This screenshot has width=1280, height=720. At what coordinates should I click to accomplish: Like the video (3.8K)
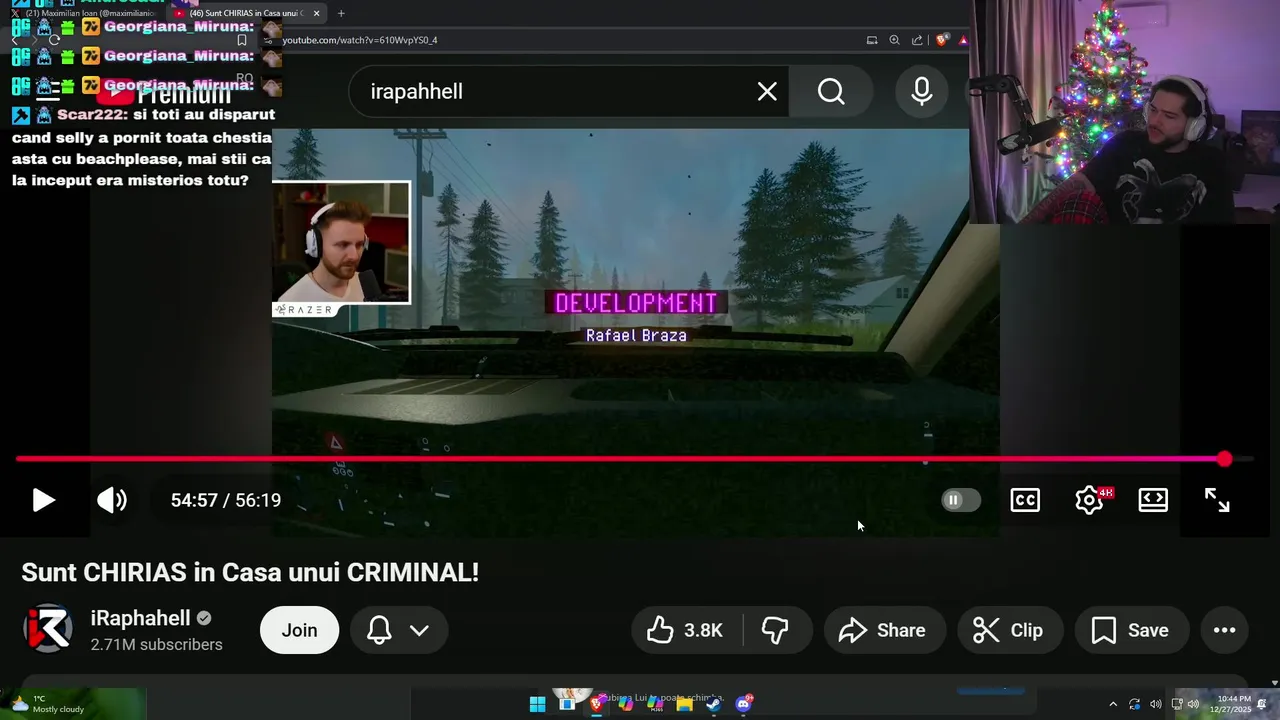[686, 630]
